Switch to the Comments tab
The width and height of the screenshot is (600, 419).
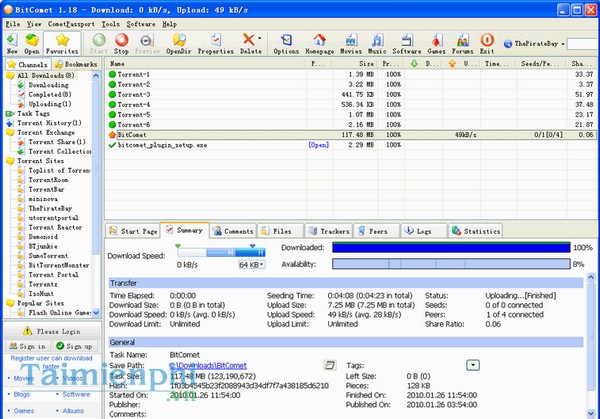(233, 231)
